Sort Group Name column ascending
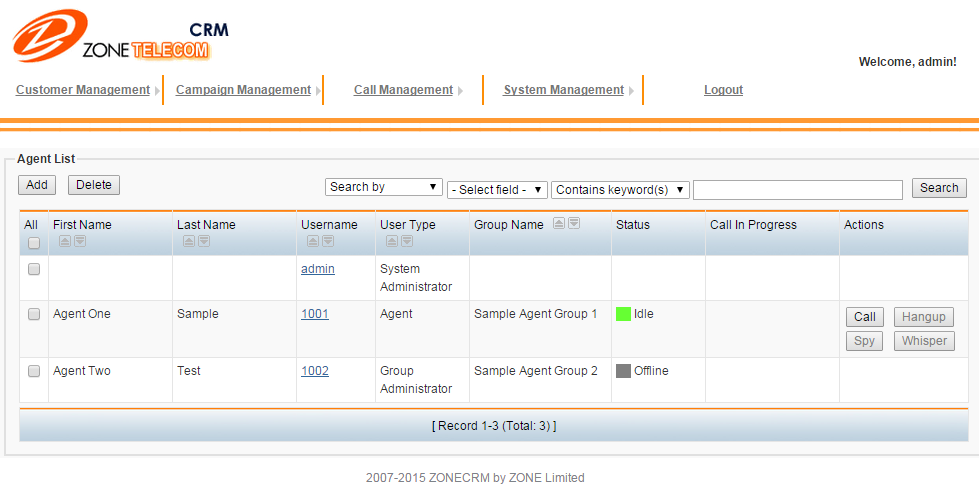Viewport: 979px width, 495px height. coord(559,224)
